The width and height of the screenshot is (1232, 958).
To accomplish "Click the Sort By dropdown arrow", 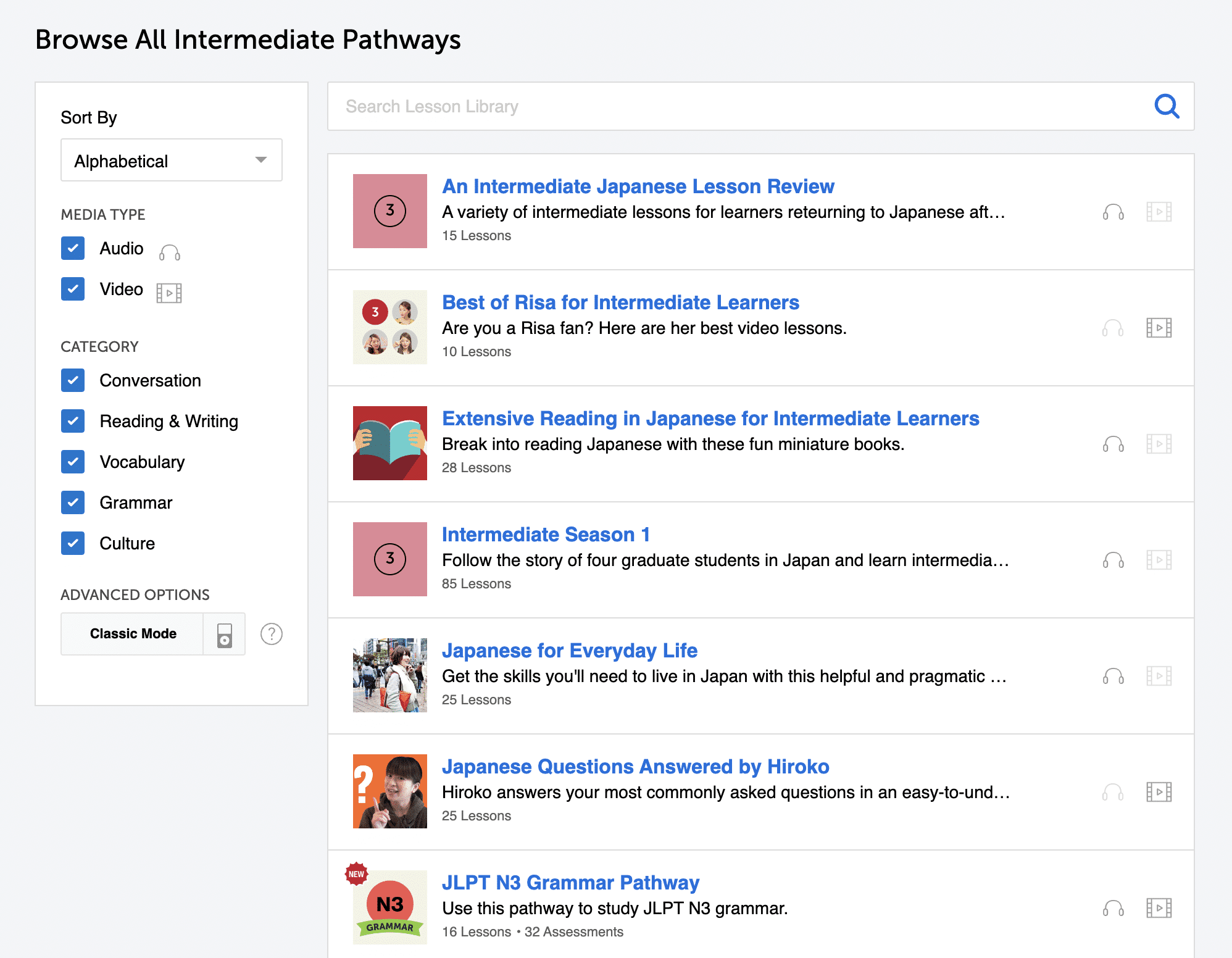I will point(261,160).
